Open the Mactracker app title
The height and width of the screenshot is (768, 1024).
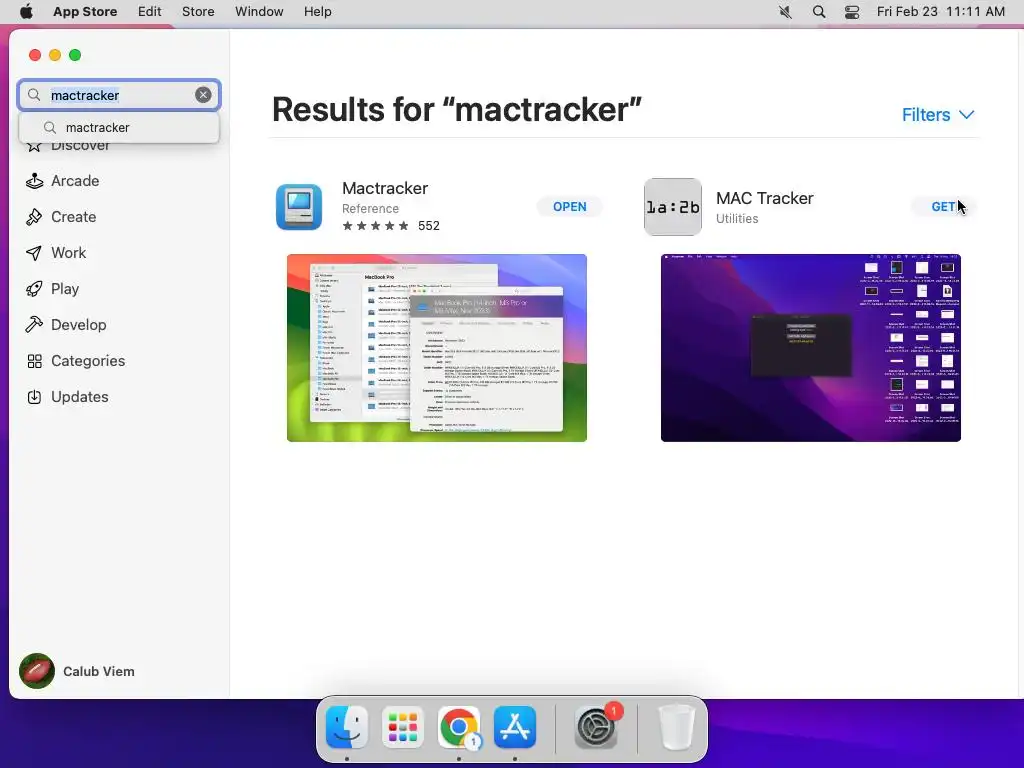(x=385, y=188)
